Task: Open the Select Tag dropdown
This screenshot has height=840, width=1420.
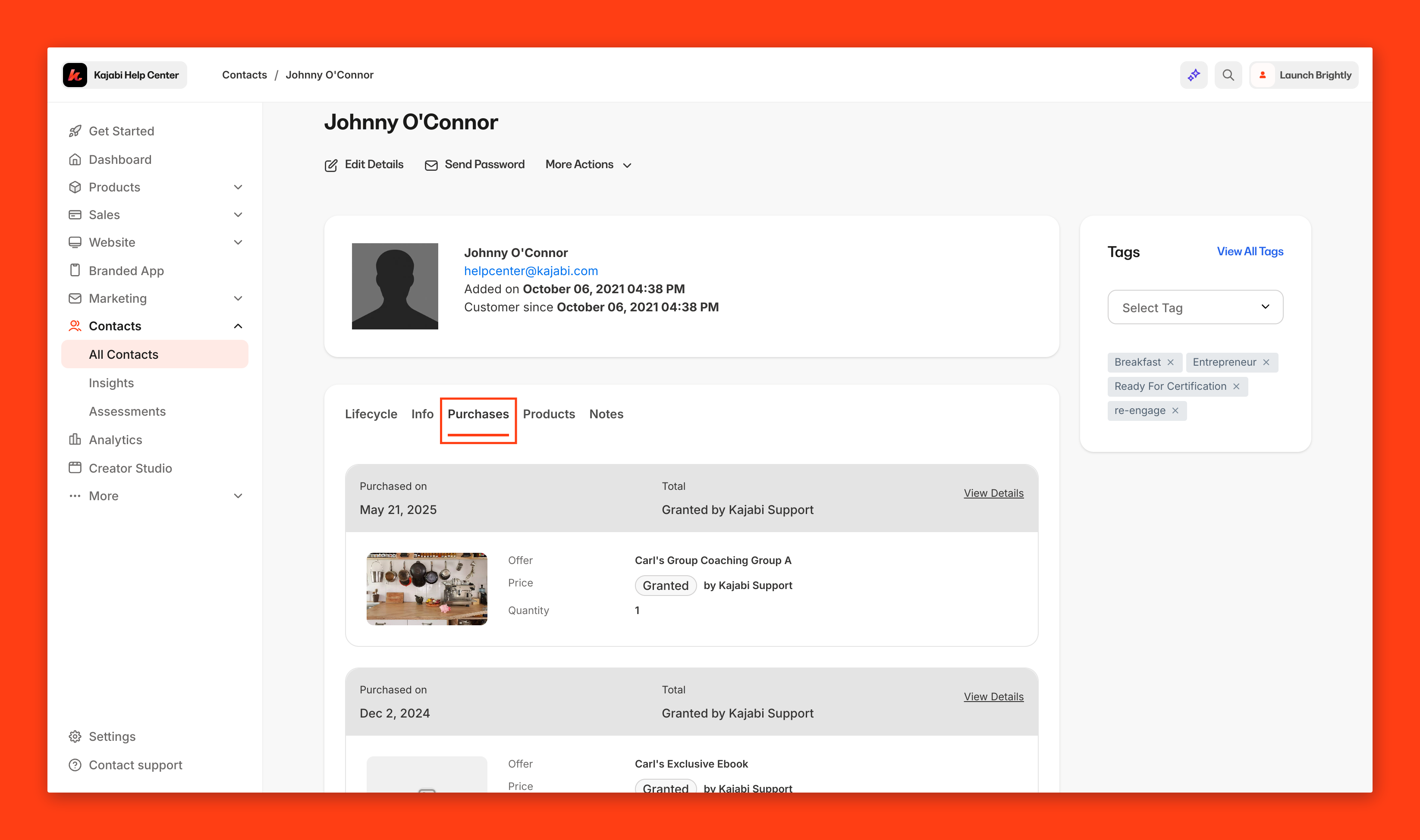Action: (1195, 307)
